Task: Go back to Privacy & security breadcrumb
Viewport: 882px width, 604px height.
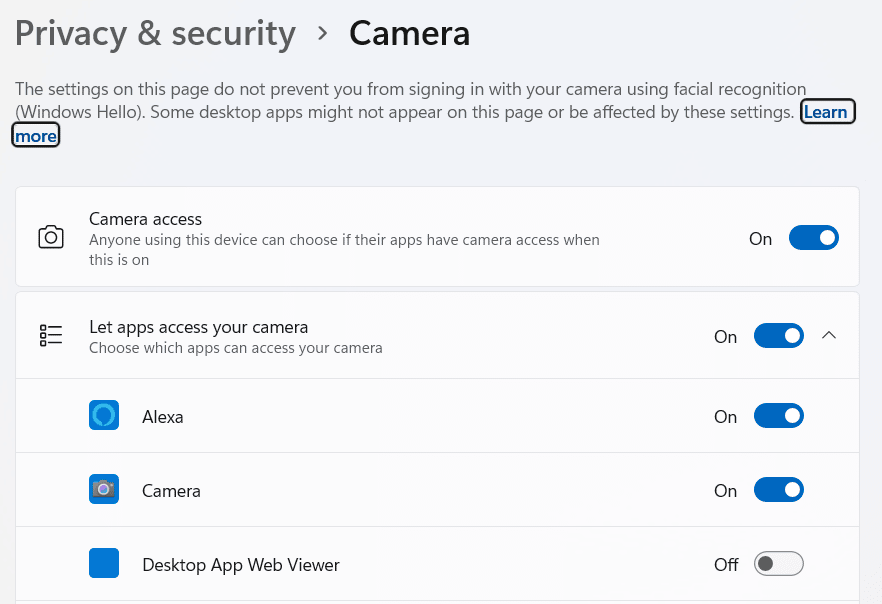Action: tap(155, 34)
